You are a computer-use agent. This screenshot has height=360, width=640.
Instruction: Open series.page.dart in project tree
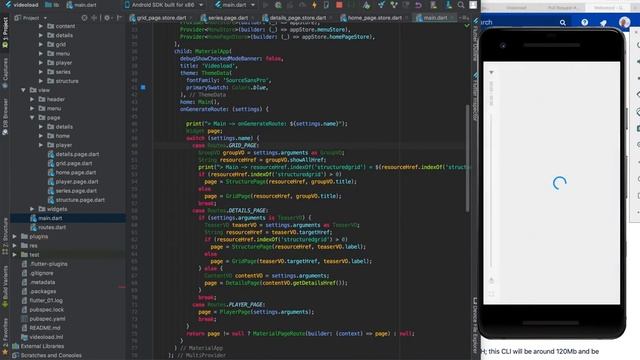coord(72,191)
